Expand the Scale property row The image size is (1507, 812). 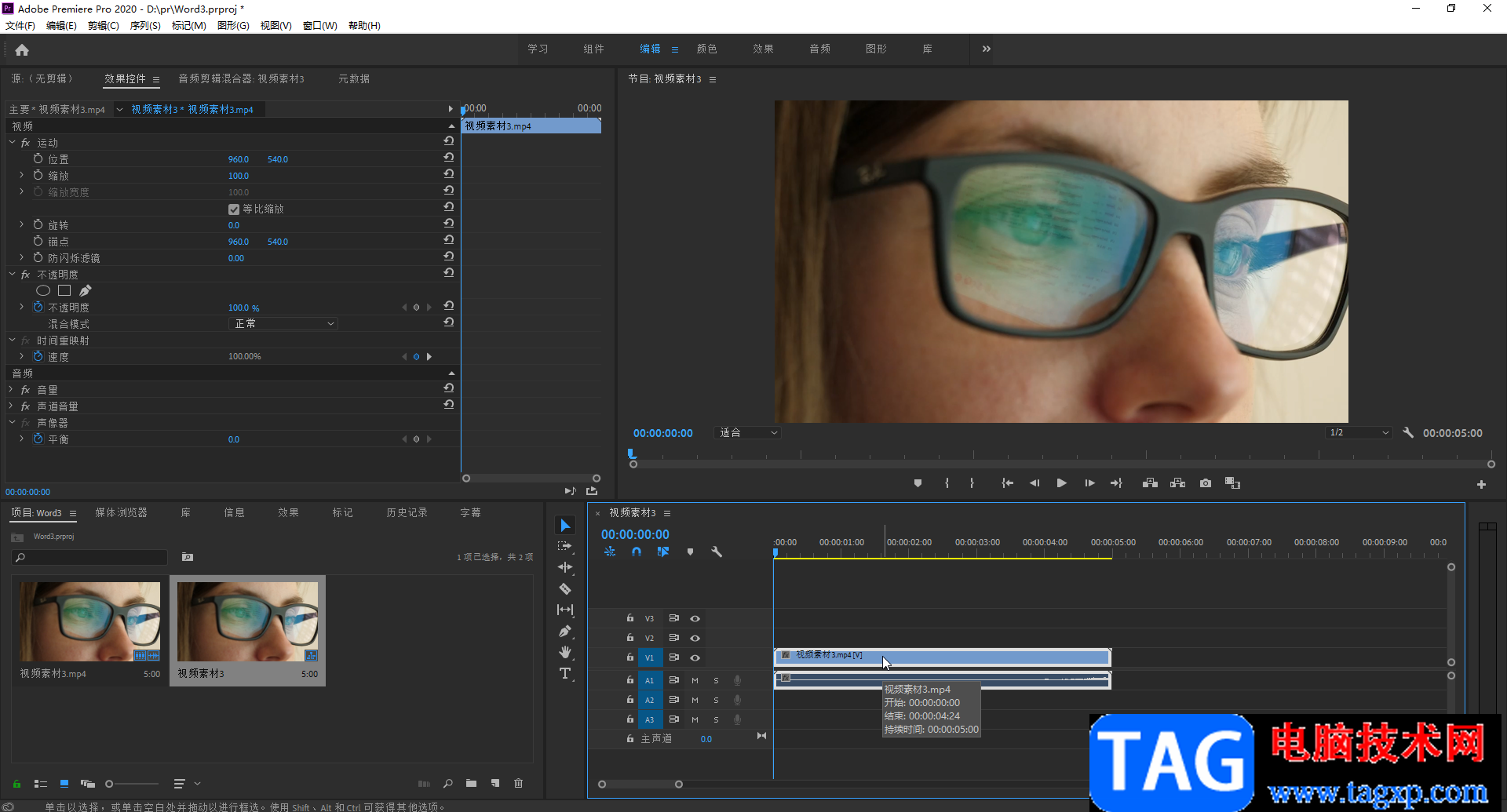tap(22, 175)
